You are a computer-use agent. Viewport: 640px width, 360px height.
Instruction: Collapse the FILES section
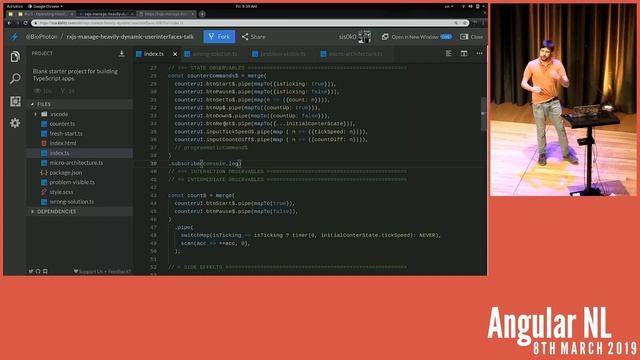[x=80, y=104]
